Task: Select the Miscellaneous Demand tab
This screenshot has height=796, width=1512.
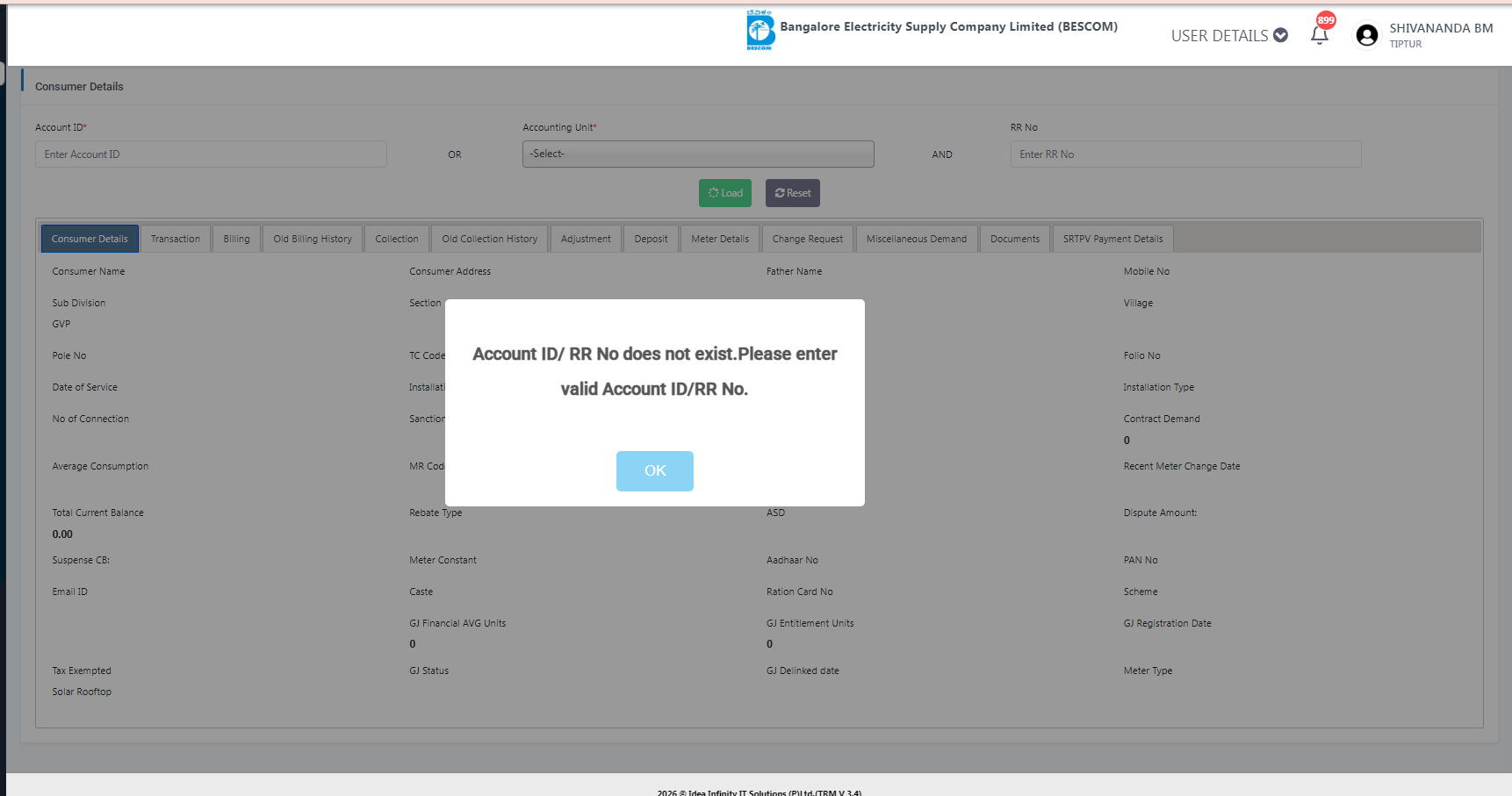Action: pos(917,239)
